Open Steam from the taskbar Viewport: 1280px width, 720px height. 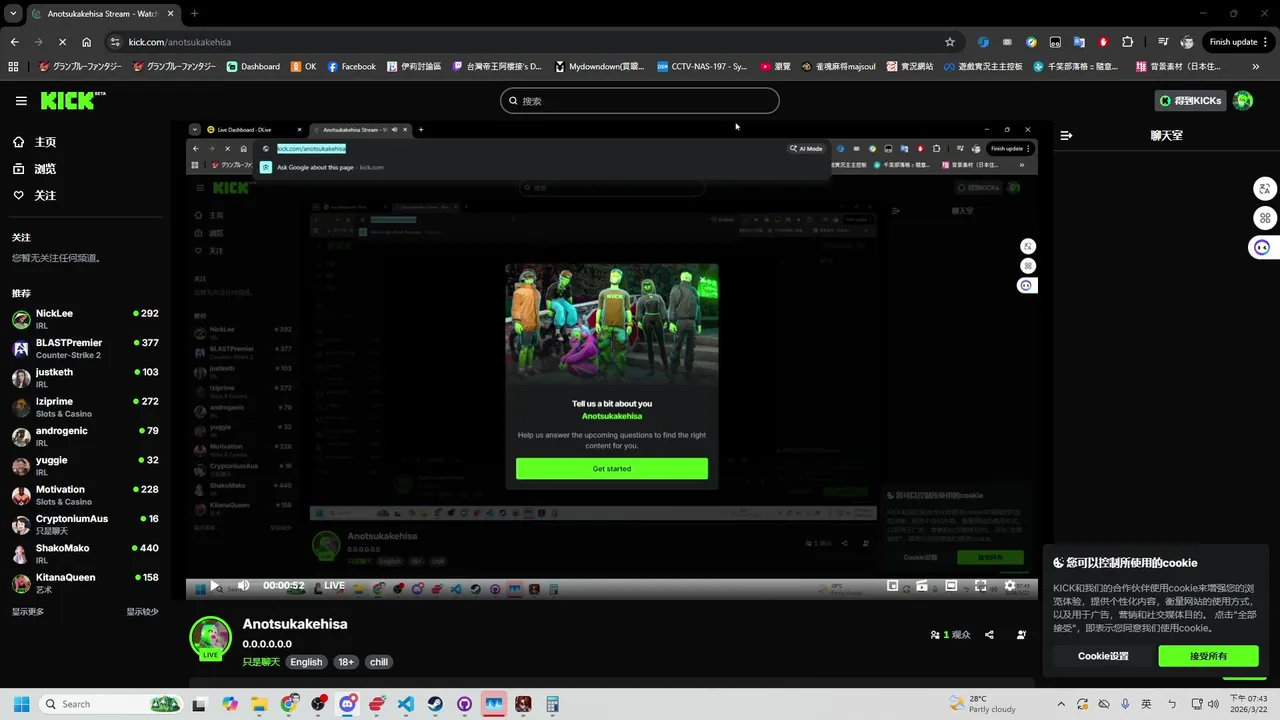435,704
